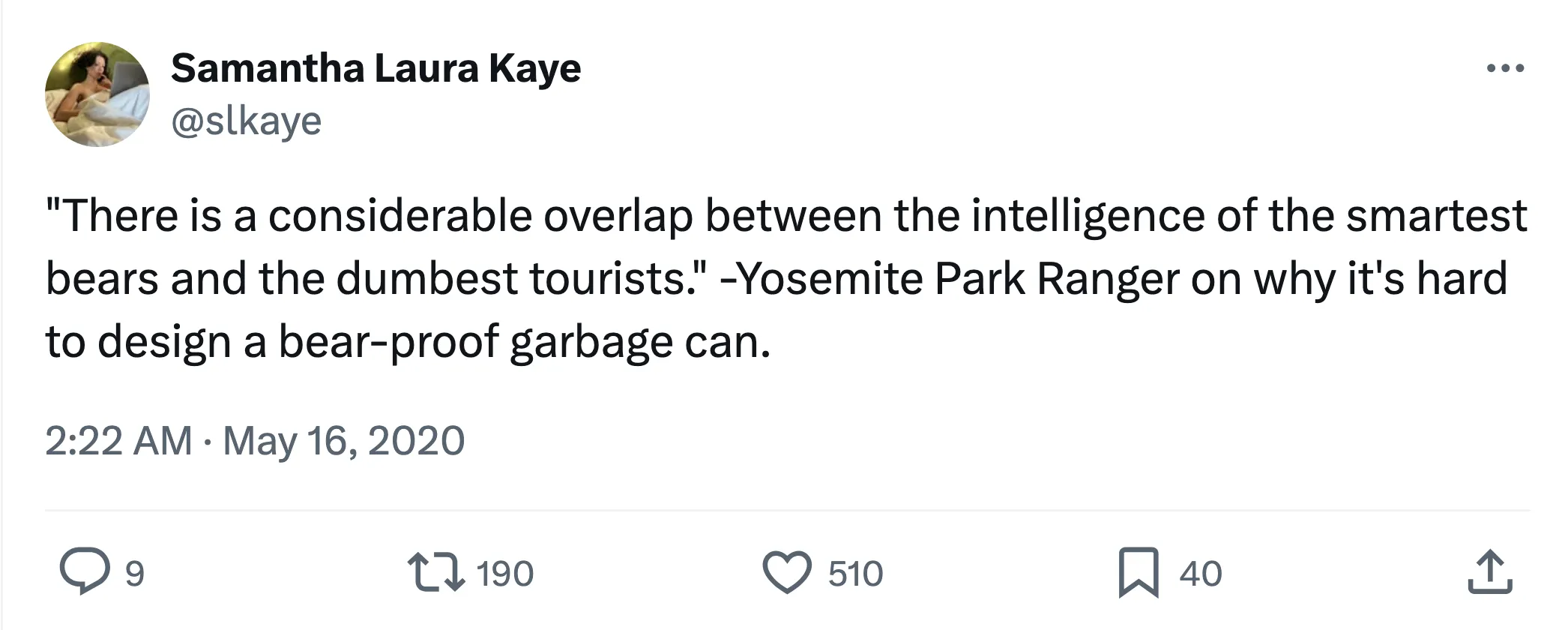Open the Samantha Laura Kaye display name link

click(x=376, y=69)
